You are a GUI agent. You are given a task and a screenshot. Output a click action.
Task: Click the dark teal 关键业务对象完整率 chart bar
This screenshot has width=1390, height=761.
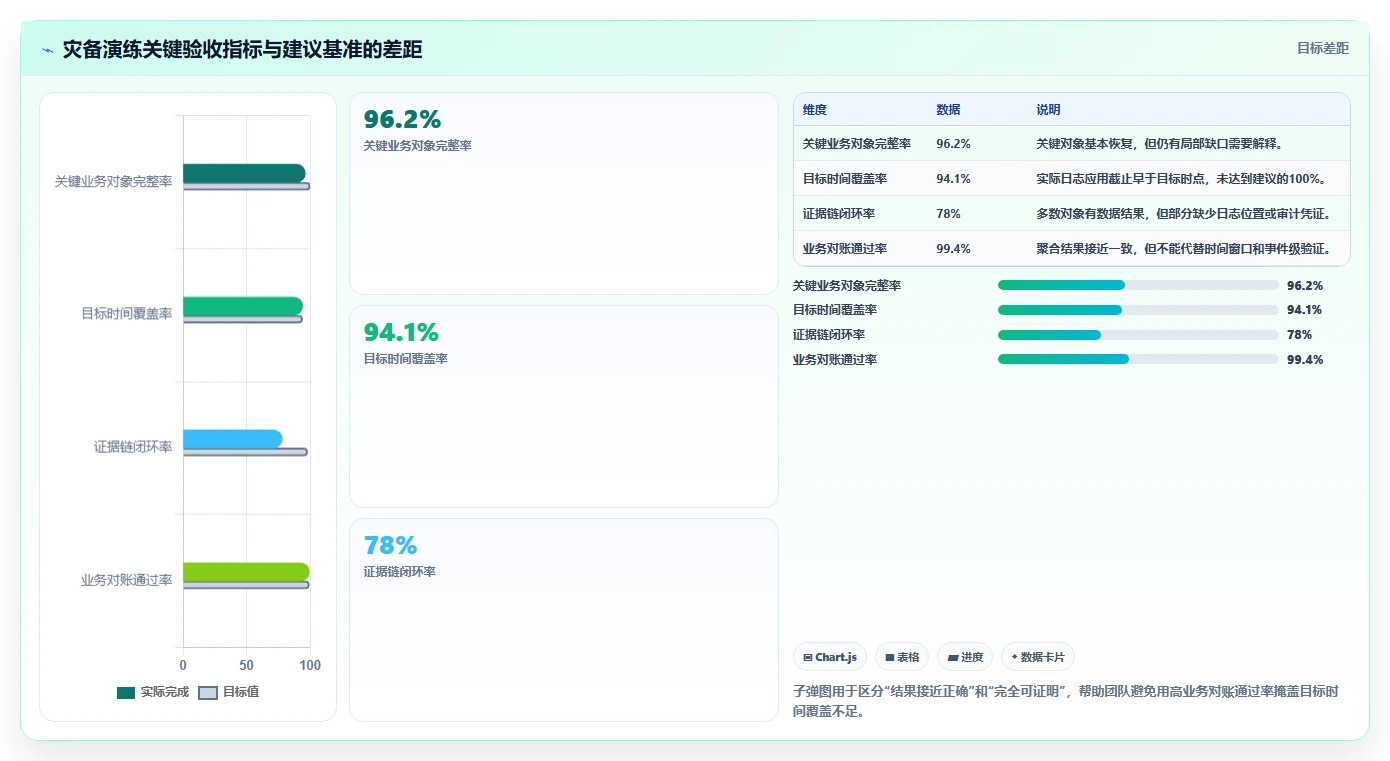(244, 173)
